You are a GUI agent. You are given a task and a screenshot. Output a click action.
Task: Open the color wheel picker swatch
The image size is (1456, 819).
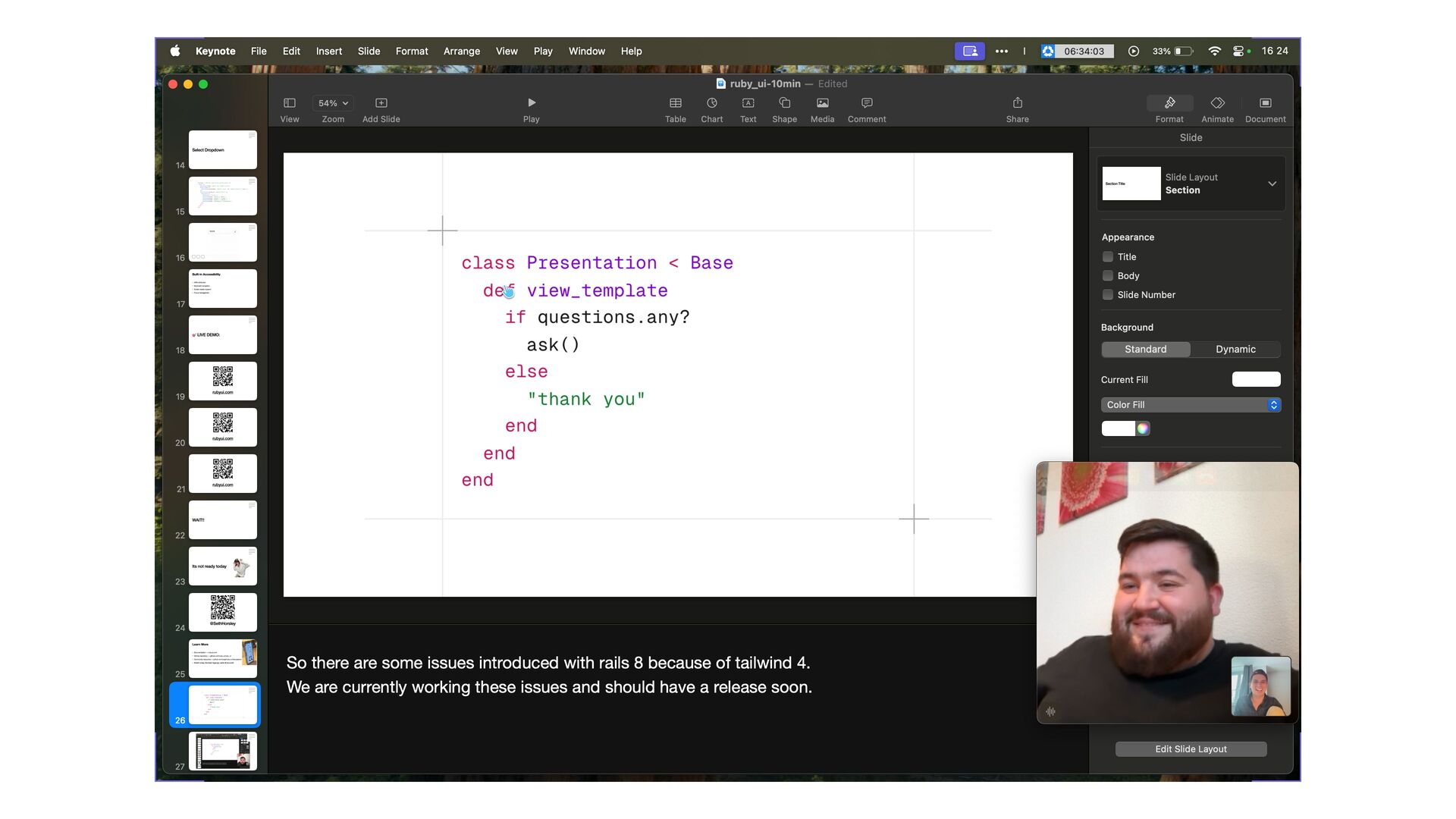tap(1143, 428)
